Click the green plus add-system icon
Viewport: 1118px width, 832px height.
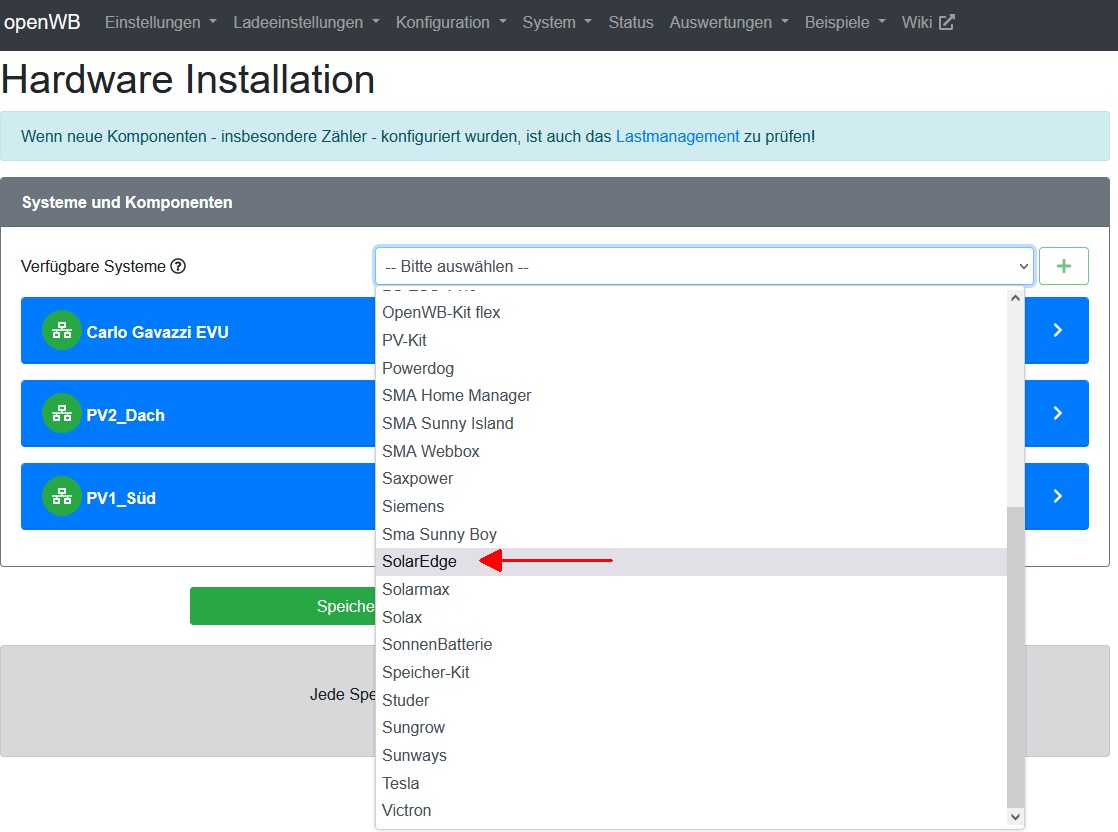click(x=1063, y=266)
